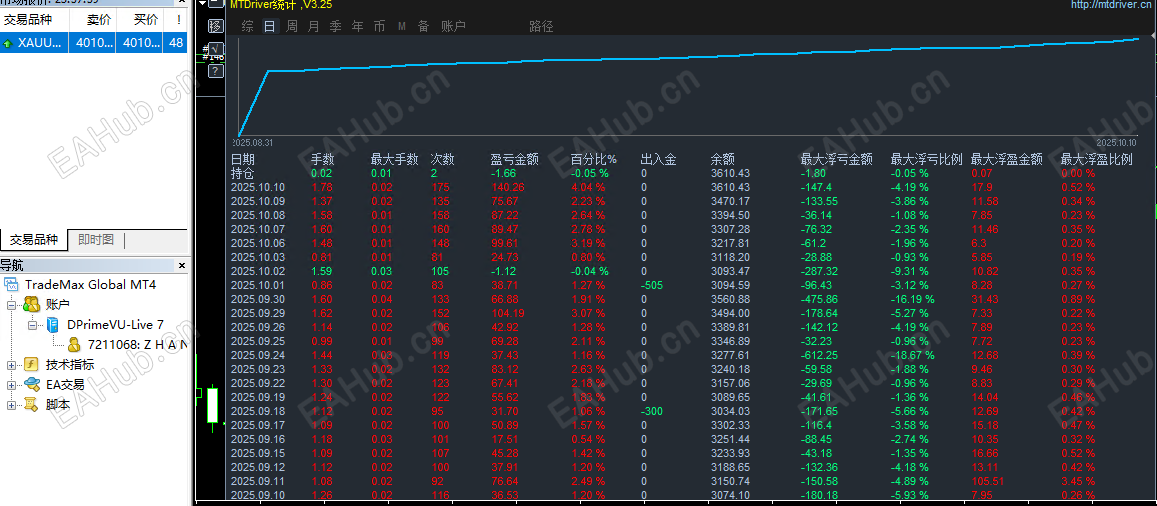
Task: Click the user icon for account 7211068
Action: click(75, 344)
